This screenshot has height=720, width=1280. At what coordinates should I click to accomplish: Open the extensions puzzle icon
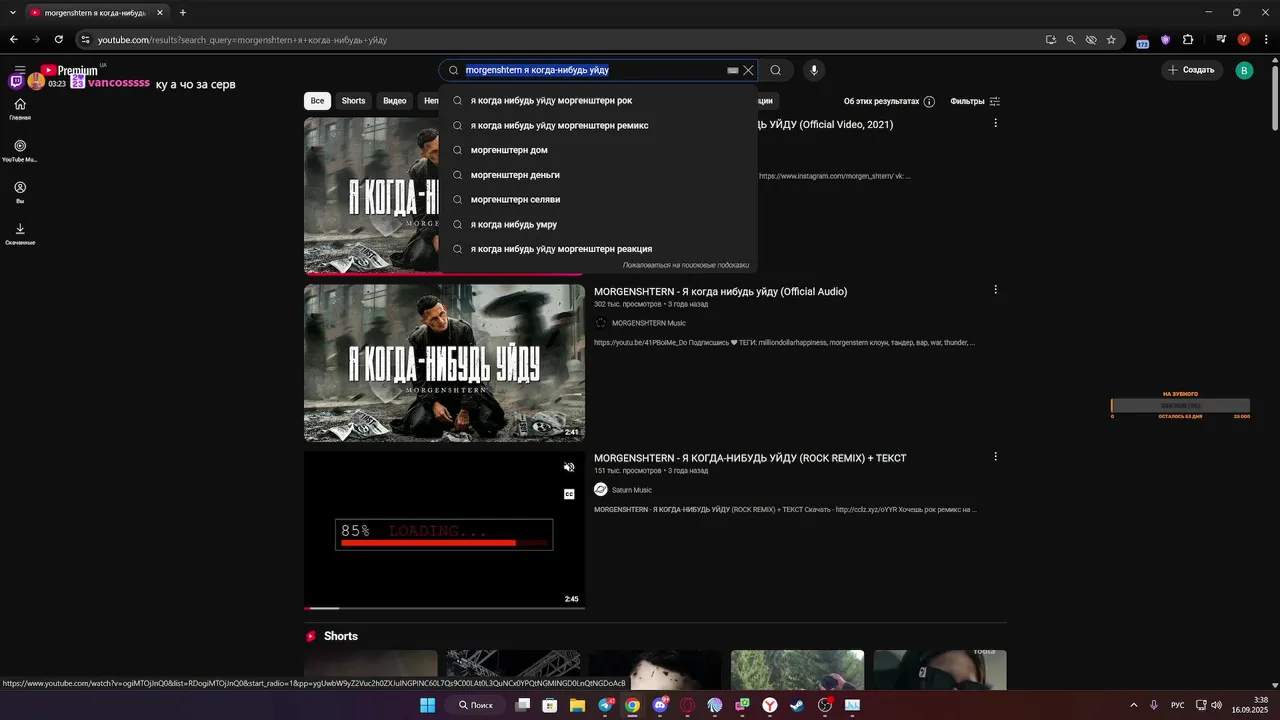coord(1188,40)
